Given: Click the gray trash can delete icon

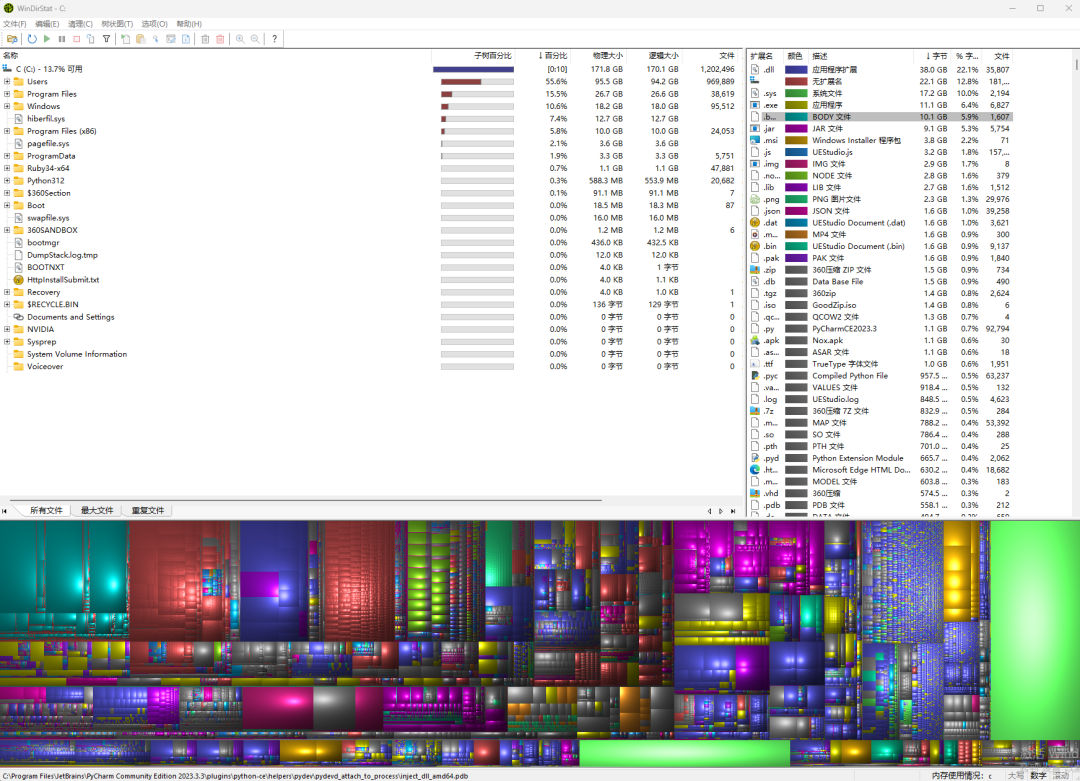Looking at the screenshot, I should [x=205, y=39].
